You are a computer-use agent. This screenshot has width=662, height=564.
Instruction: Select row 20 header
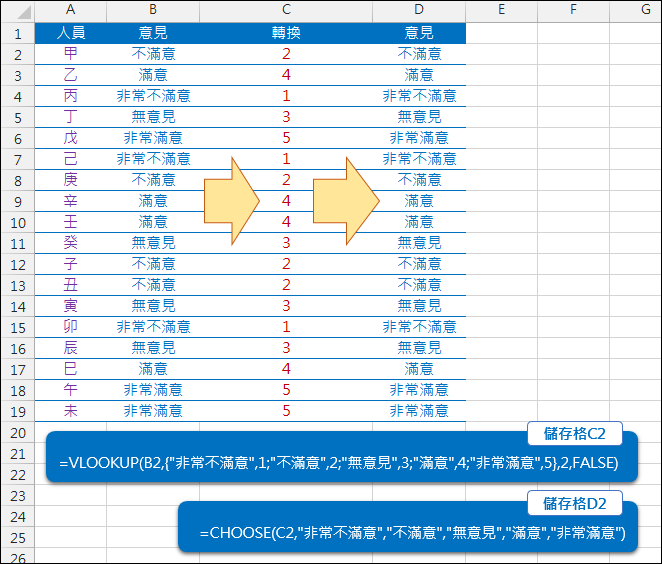tap(18, 433)
